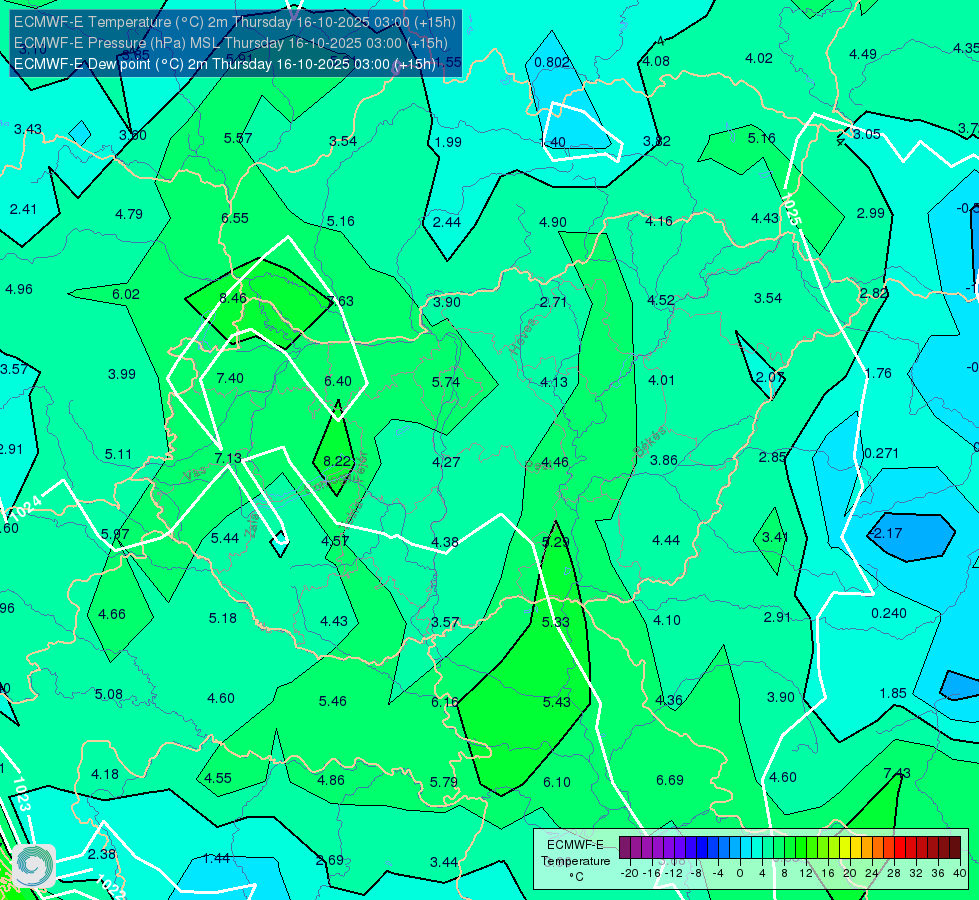
Task: Click the 6.40 temperature value
Action: coord(338,381)
